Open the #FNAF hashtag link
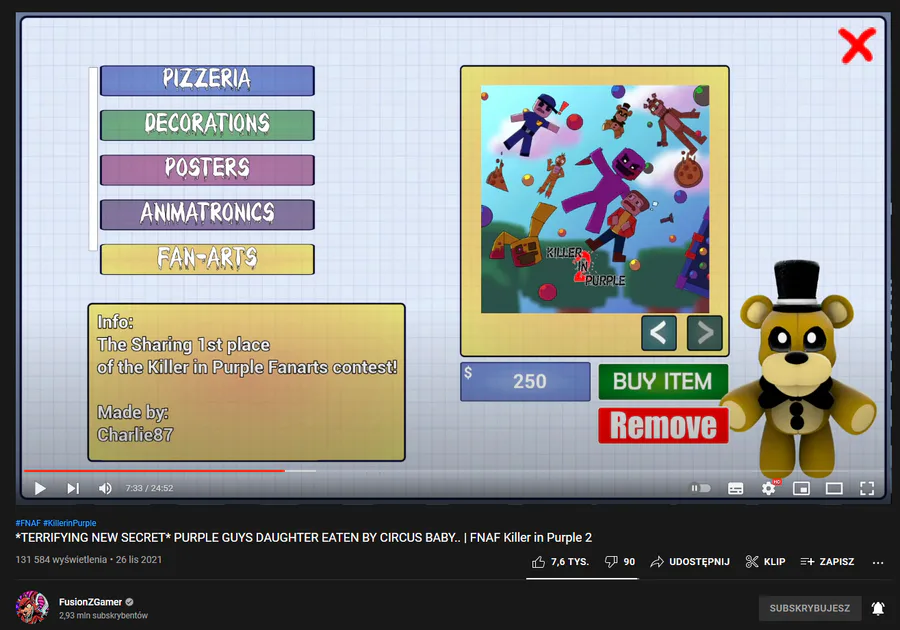The image size is (900, 630). (28, 523)
